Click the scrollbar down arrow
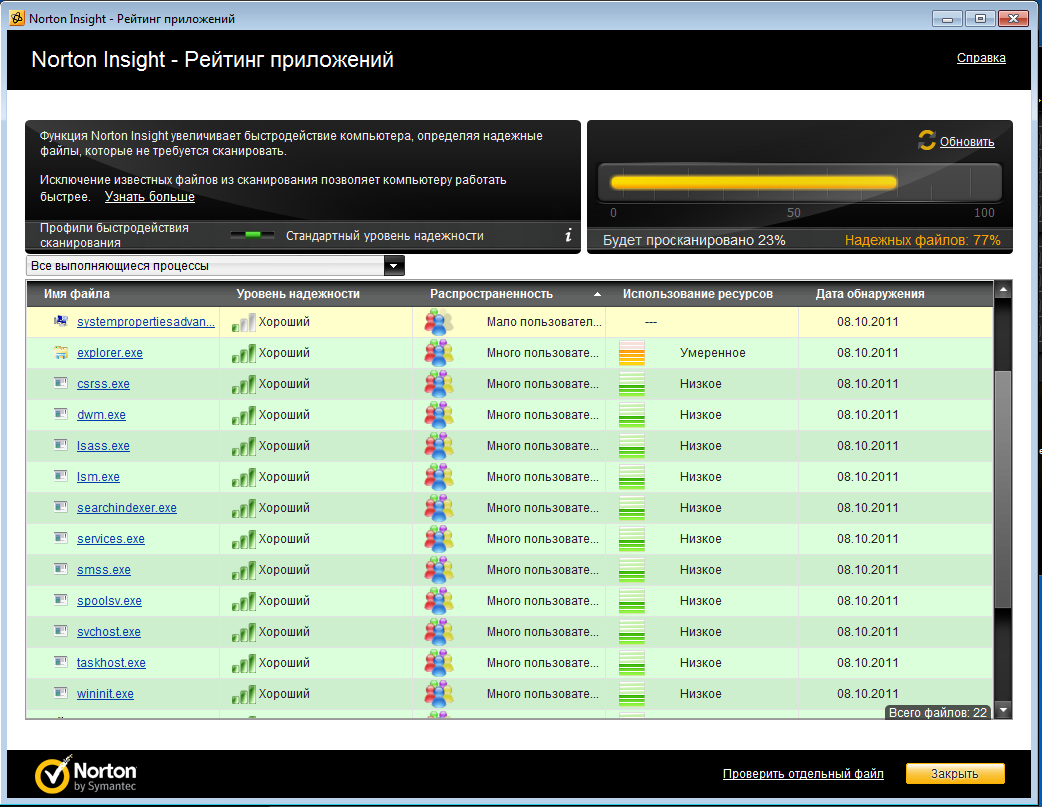1042x807 pixels. [x=1003, y=711]
